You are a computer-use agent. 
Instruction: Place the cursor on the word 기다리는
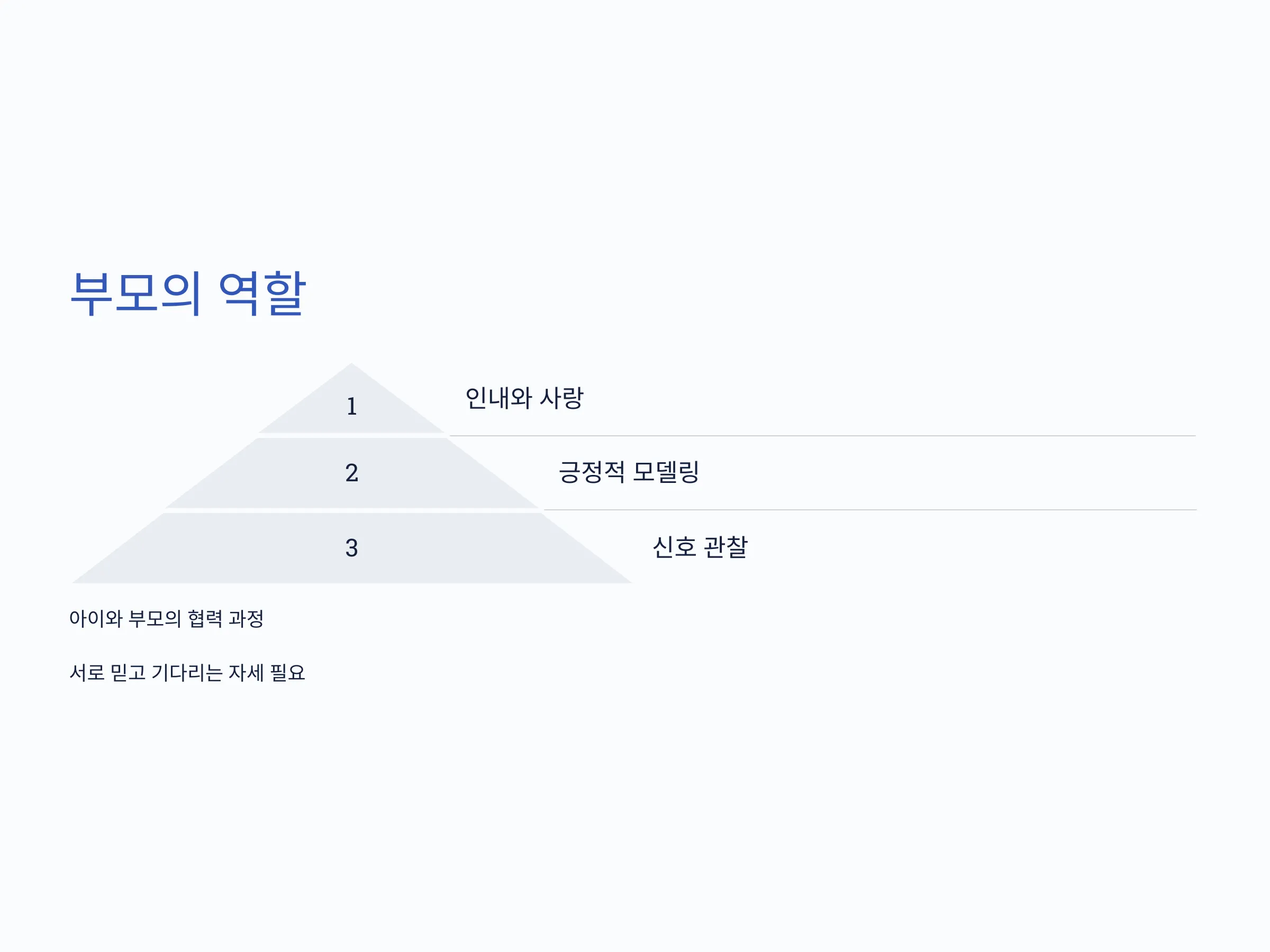click(x=187, y=673)
